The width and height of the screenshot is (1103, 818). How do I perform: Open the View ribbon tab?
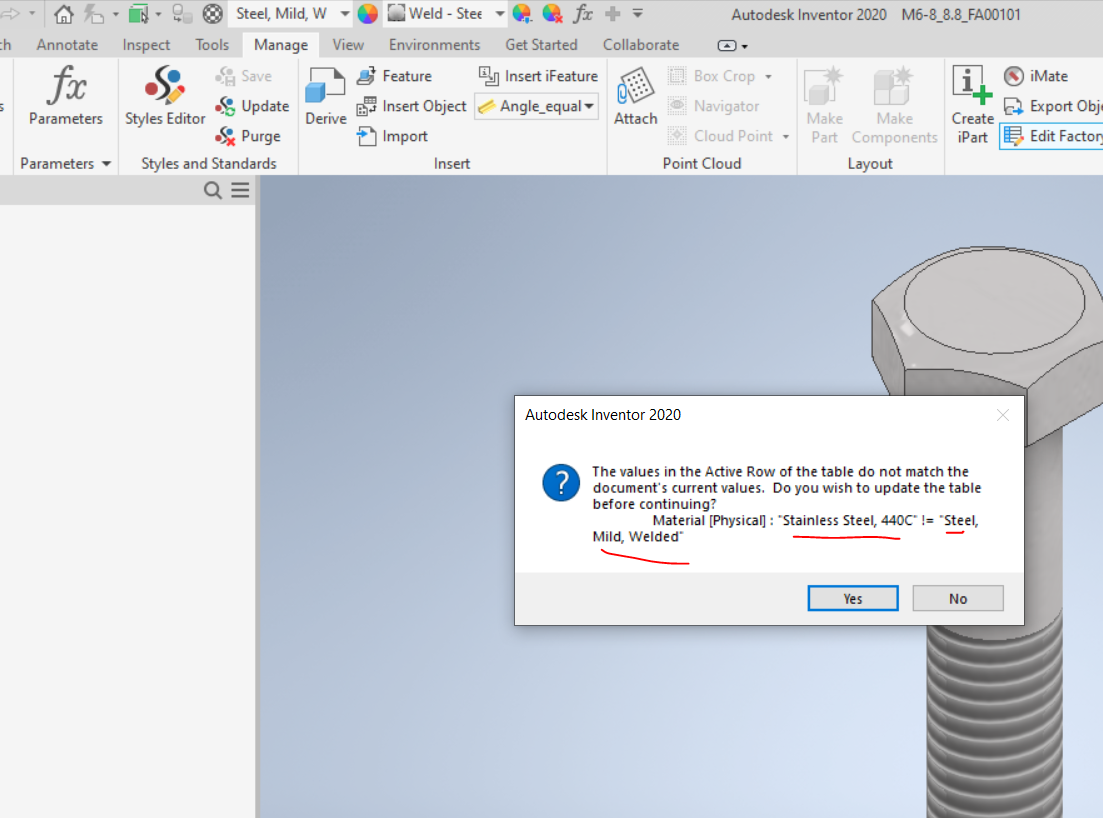click(x=348, y=44)
